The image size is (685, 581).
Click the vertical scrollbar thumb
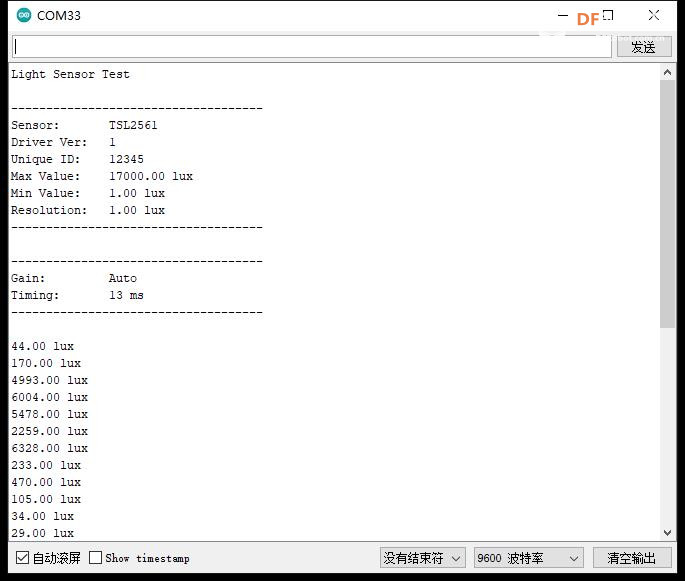(x=668, y=204)
